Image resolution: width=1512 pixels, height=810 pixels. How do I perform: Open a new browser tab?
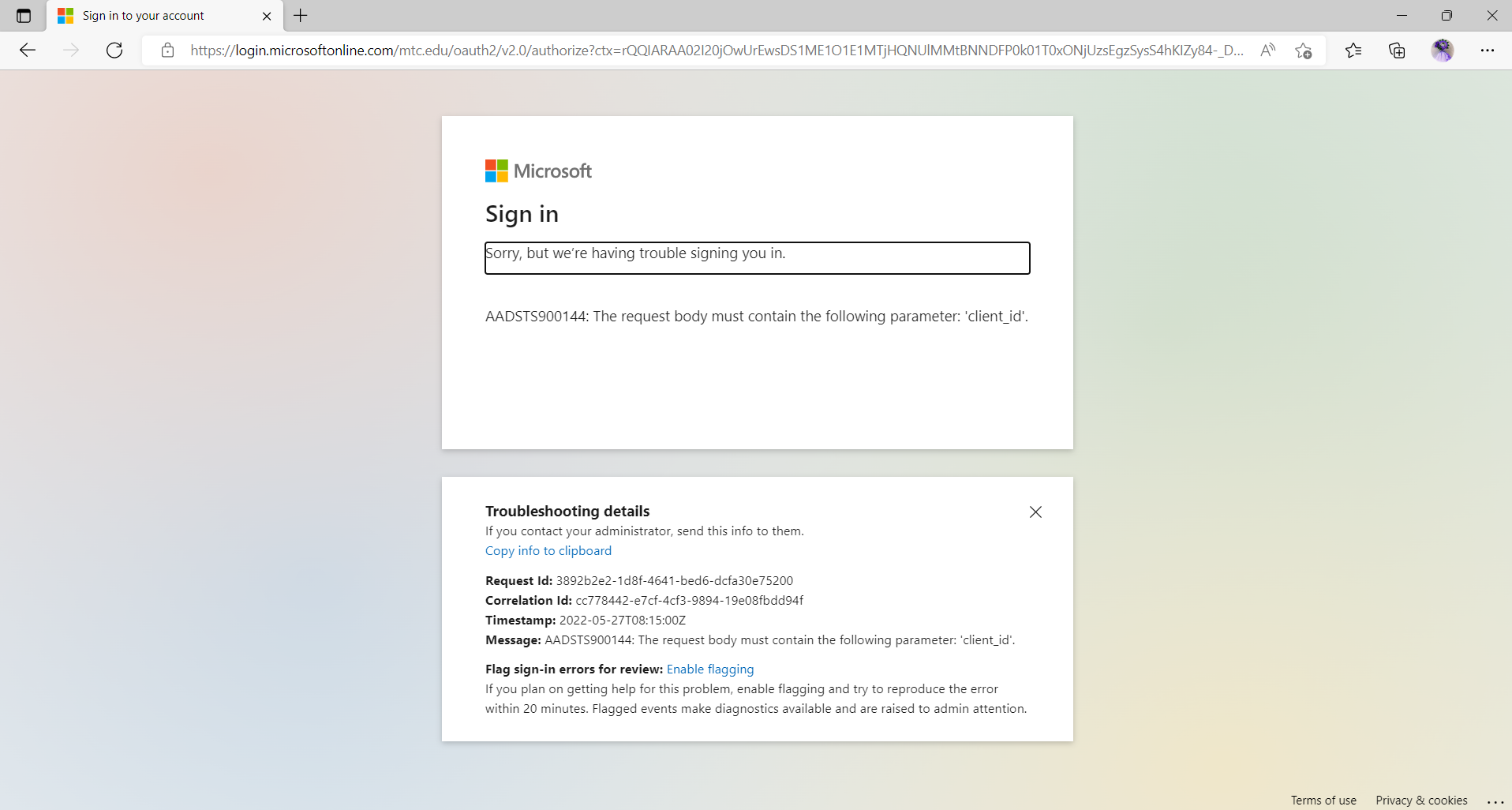(300, 16)
